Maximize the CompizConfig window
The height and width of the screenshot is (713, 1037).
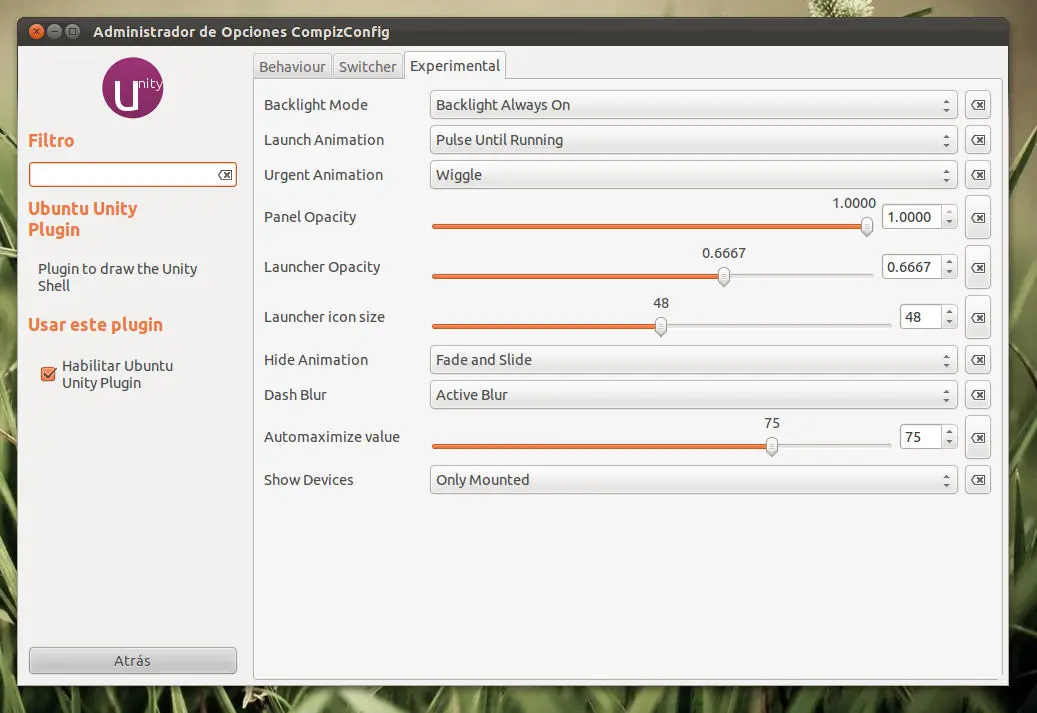click(x=73, y=31)
